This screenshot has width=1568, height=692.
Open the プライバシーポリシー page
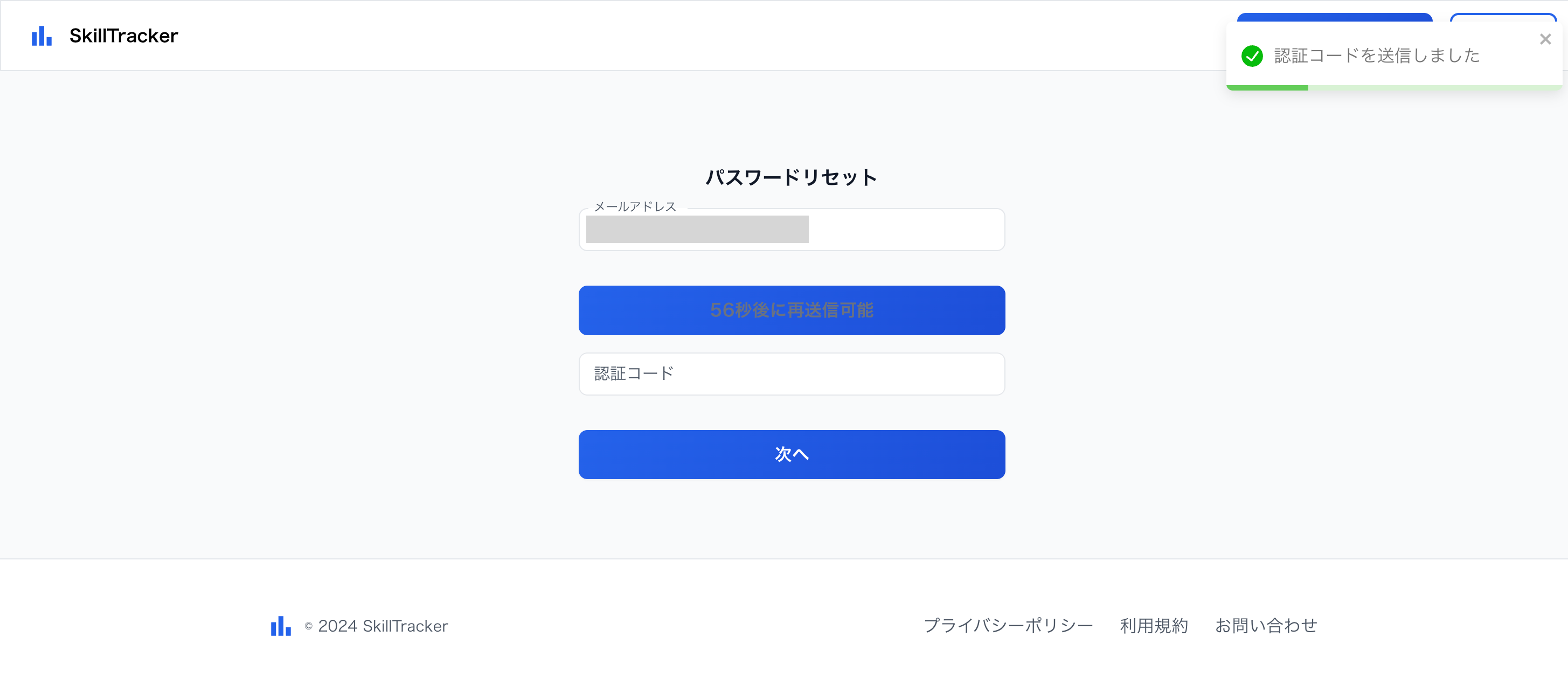1009,626
